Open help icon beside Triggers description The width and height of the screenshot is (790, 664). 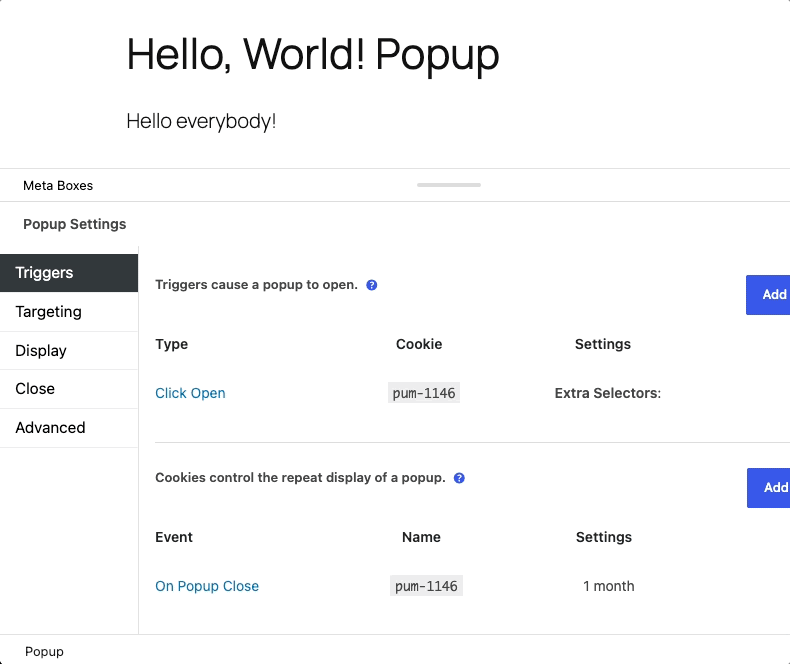coord(371,285)
